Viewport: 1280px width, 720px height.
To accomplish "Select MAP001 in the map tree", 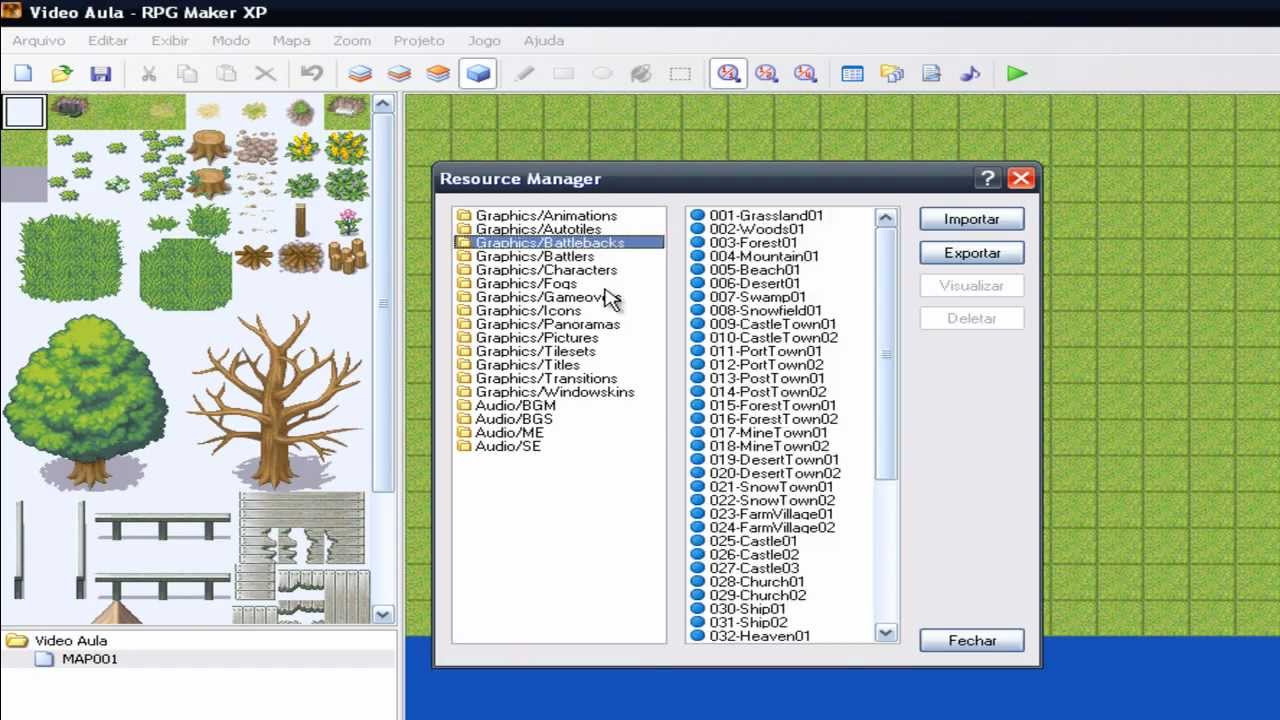I will coord(89,659).
